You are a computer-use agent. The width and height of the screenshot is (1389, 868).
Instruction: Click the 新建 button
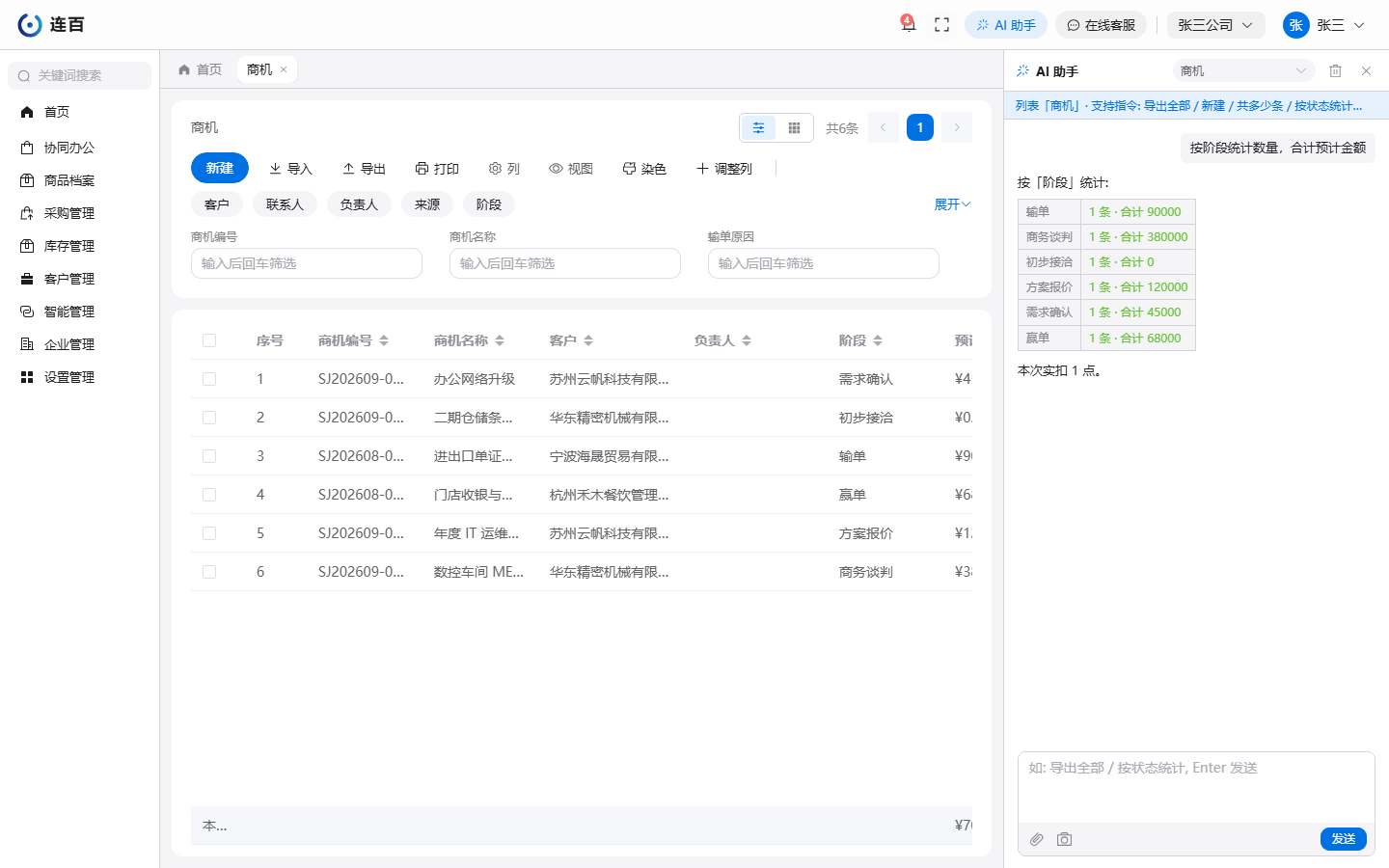coord(220,168)
